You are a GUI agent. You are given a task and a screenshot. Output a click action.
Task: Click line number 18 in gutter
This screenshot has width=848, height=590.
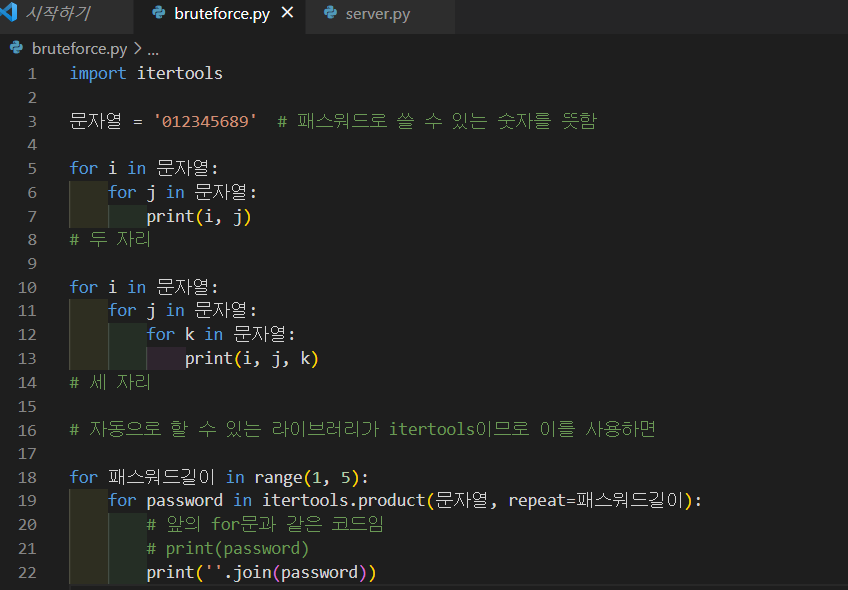point(27,478)
